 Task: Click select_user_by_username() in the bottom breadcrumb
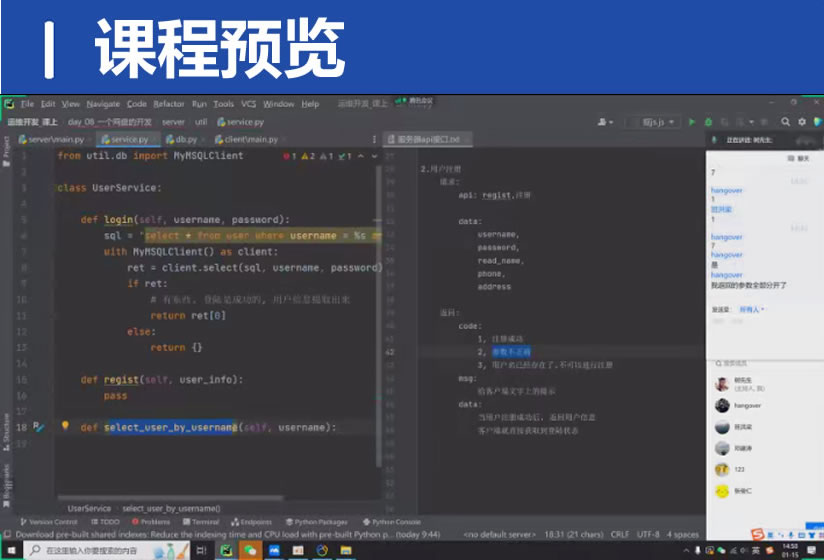(x=171, y=509)
